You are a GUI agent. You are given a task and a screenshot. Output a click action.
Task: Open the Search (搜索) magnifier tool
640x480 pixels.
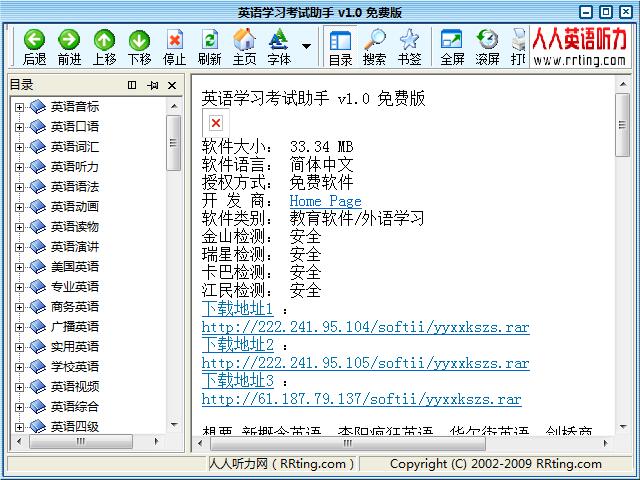(374, 40)
